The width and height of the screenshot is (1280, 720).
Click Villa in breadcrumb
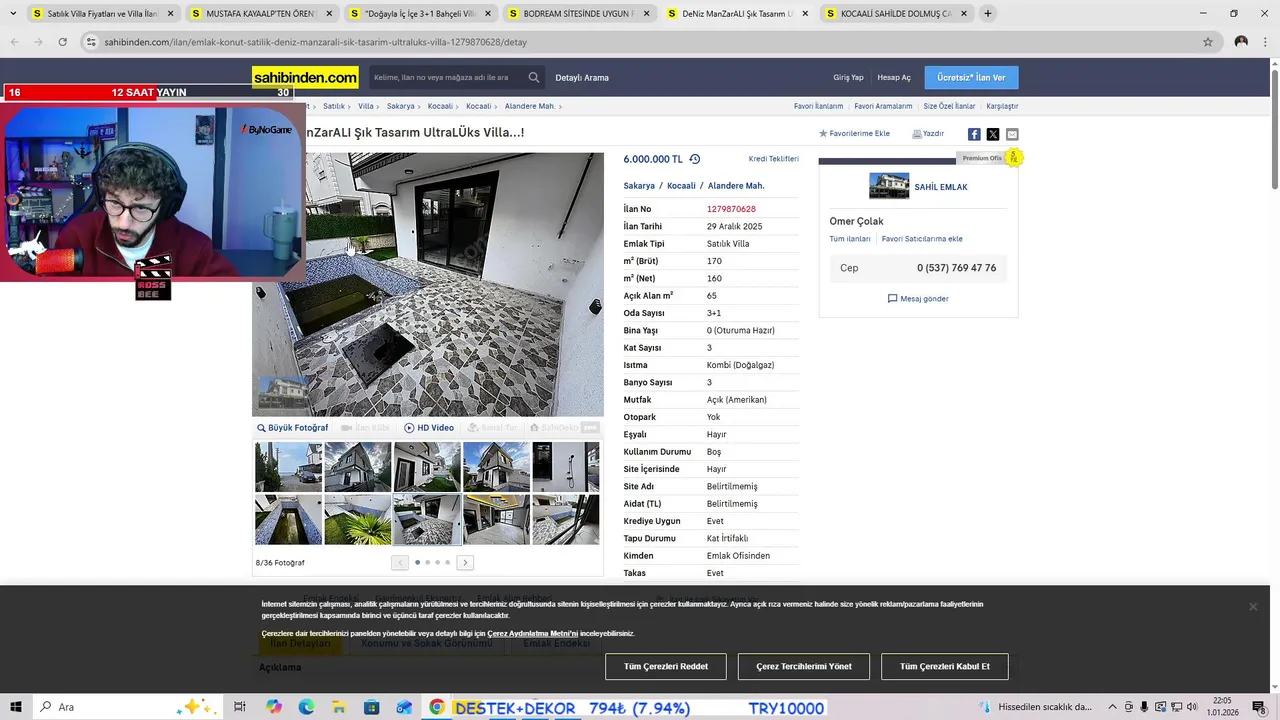[366, 106]
